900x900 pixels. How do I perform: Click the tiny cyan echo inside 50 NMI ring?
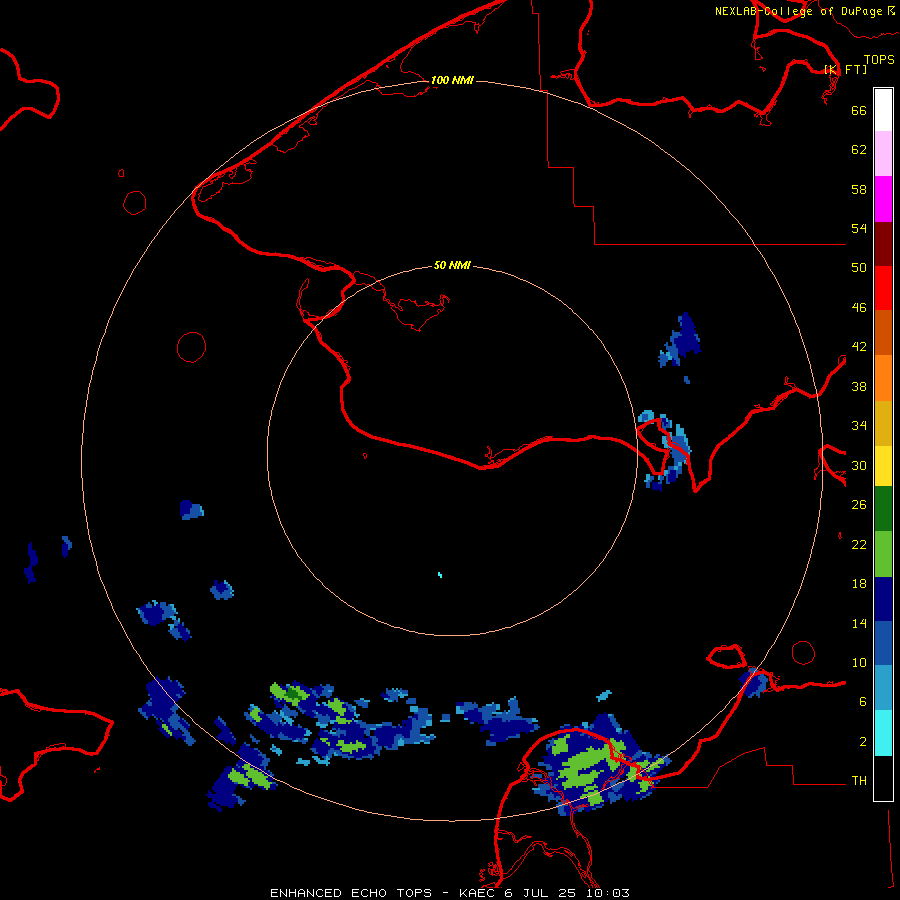point(440,575)
